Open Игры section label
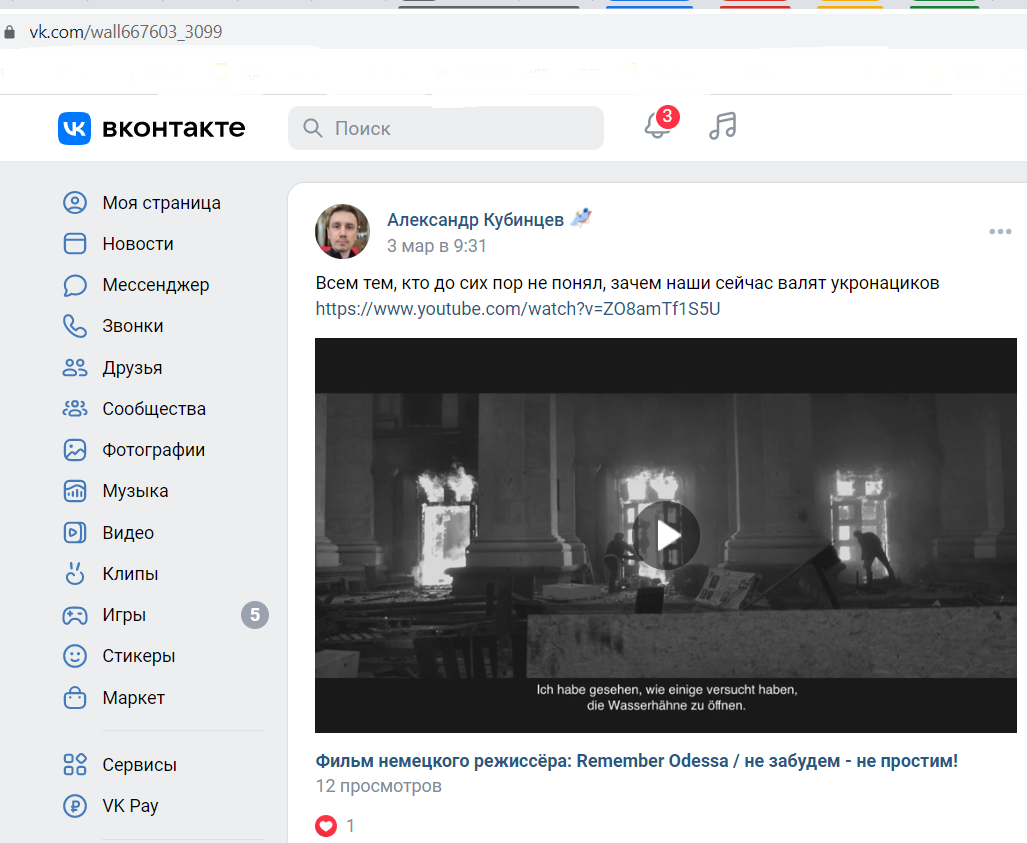 point(124,615)
